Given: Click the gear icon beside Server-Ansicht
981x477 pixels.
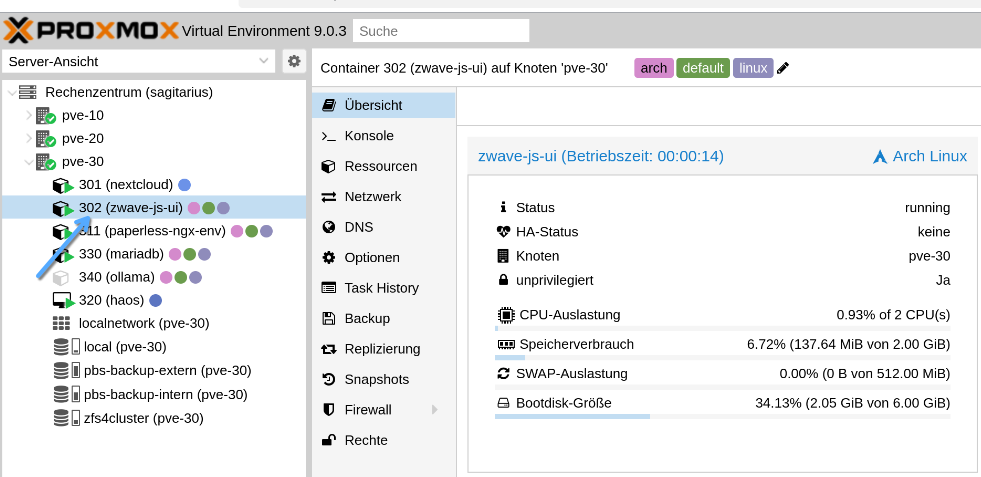Looking at the screenshot, I should click(294, 61).
